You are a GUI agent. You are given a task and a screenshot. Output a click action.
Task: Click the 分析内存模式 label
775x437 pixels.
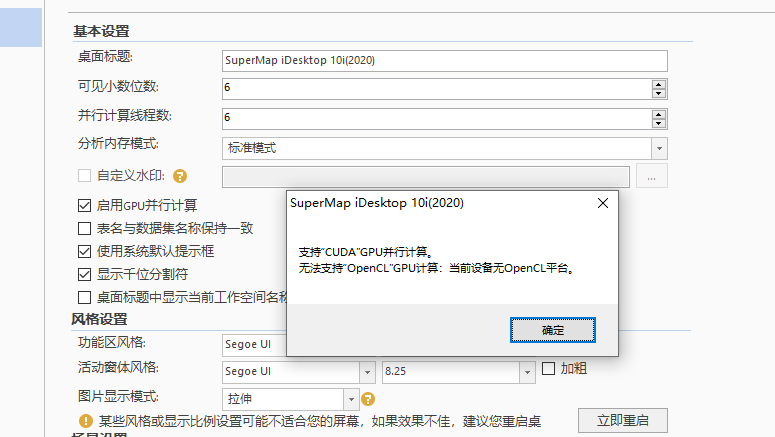(x=118, y=144)
